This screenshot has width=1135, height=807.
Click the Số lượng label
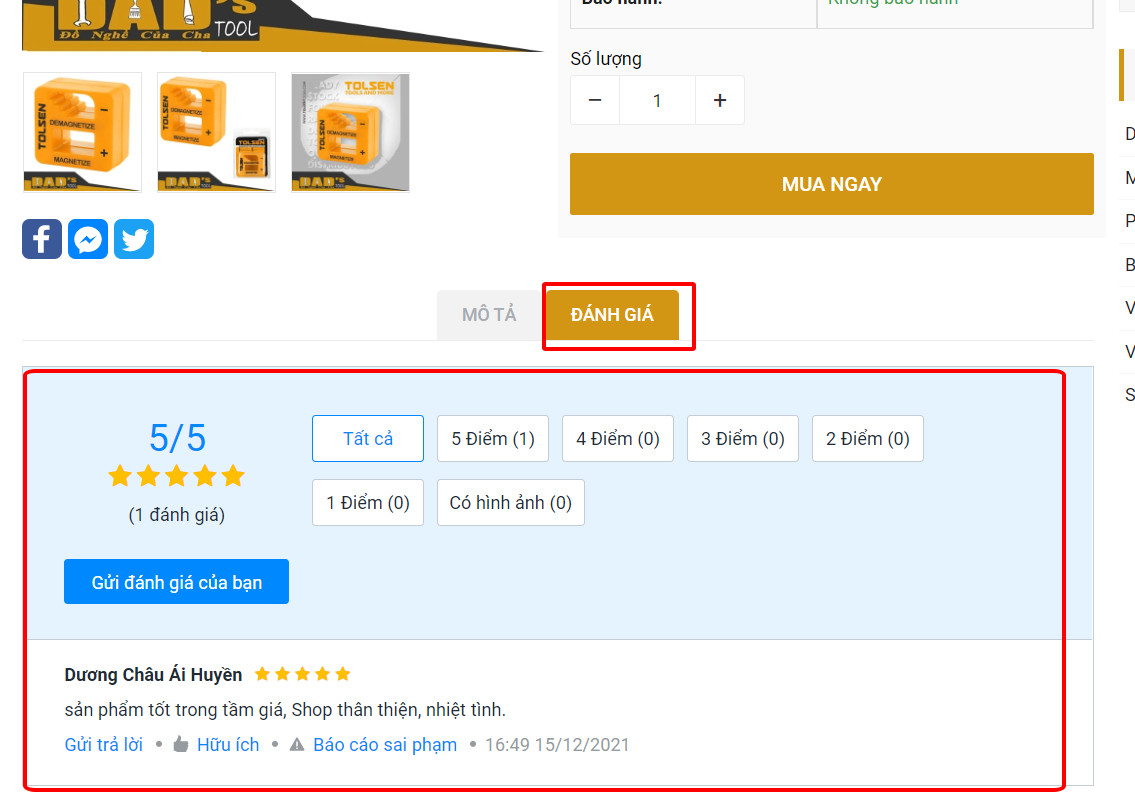click(x=606, y=59)
